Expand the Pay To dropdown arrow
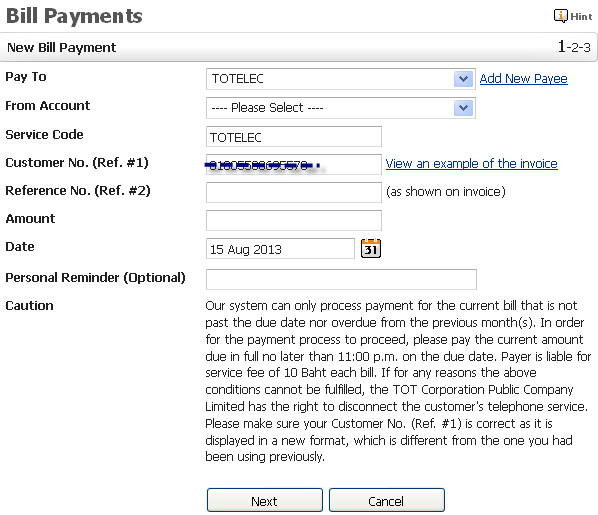Viewport: 598px width, 515px height. click(x=463, y=79)
